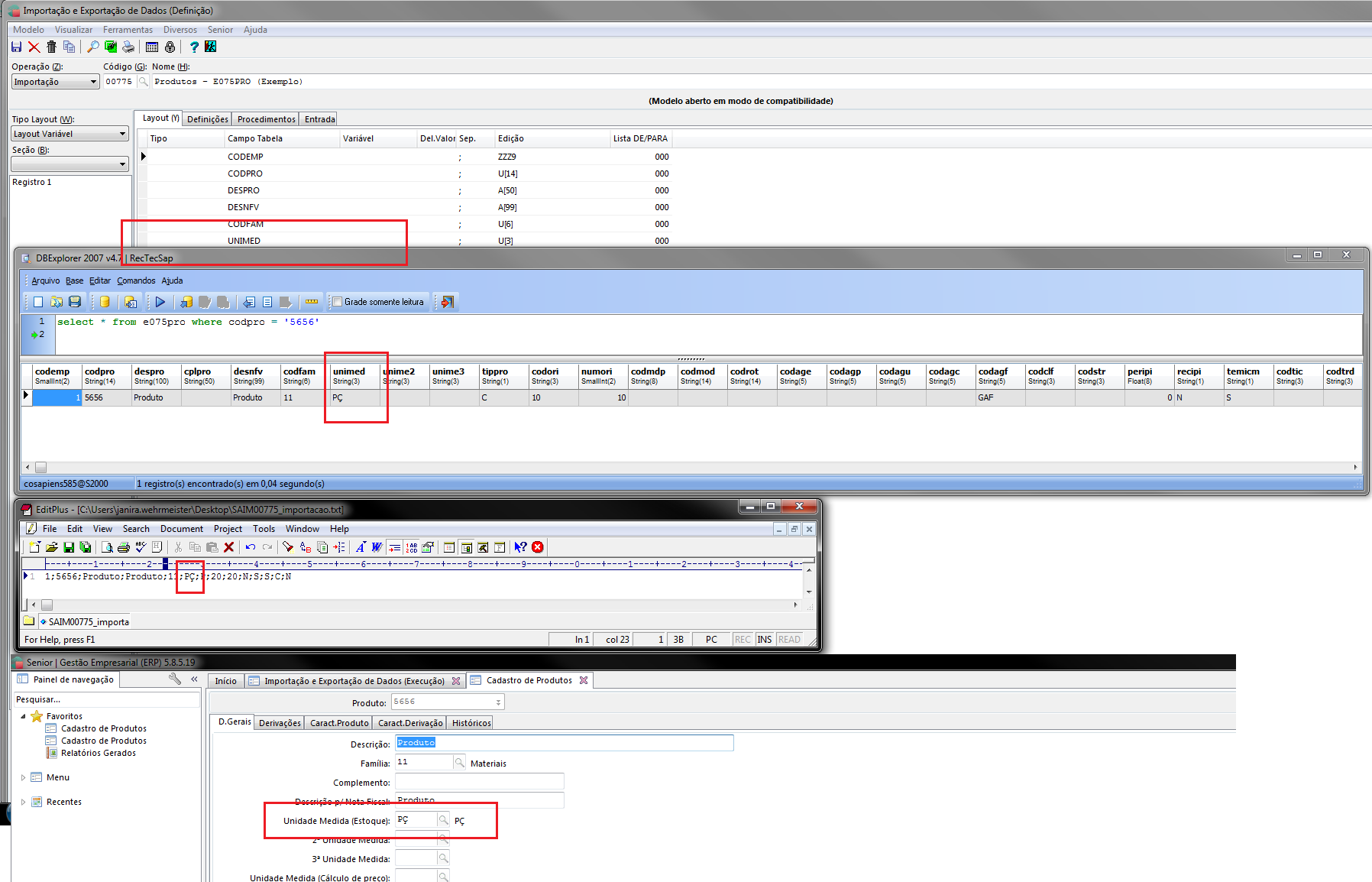
Task: Open the Ferramentas menu
Action: pos(128,30)
